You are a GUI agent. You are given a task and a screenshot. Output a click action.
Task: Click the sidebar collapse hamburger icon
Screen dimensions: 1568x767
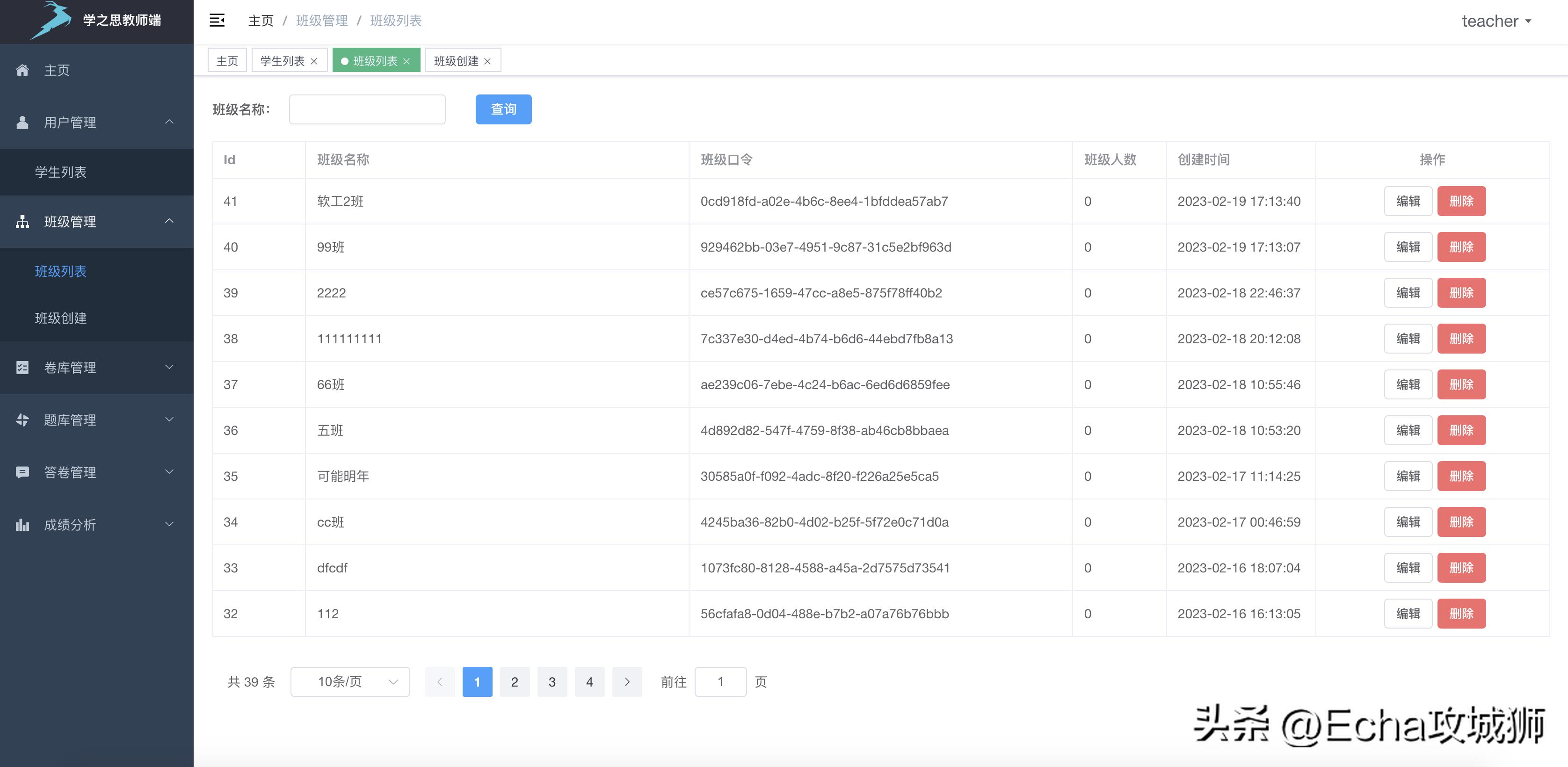point(218,21)
